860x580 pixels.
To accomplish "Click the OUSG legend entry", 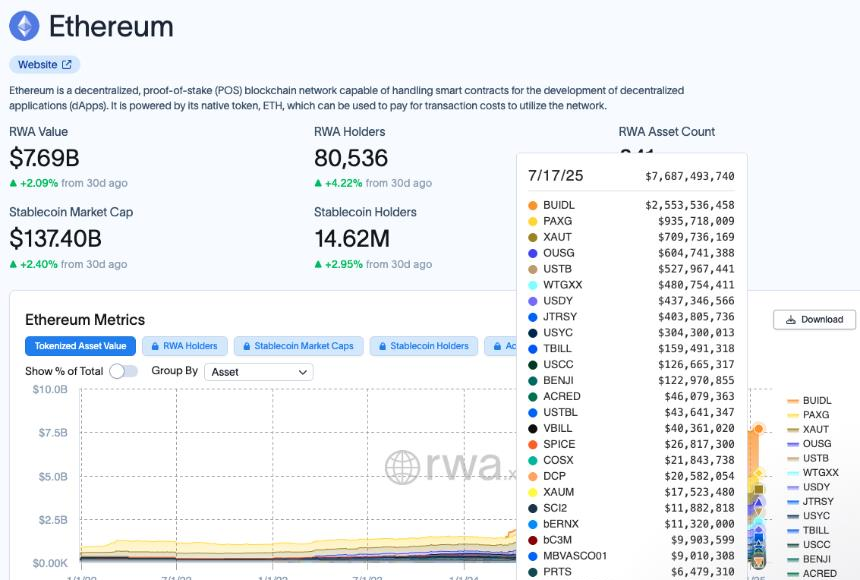I will 816,444.
